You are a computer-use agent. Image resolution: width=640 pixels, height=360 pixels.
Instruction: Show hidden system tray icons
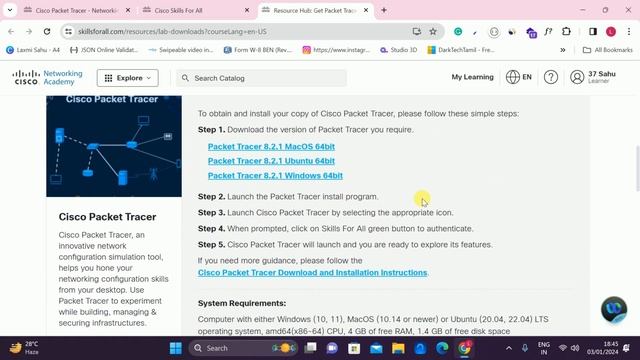coord(509,348)
